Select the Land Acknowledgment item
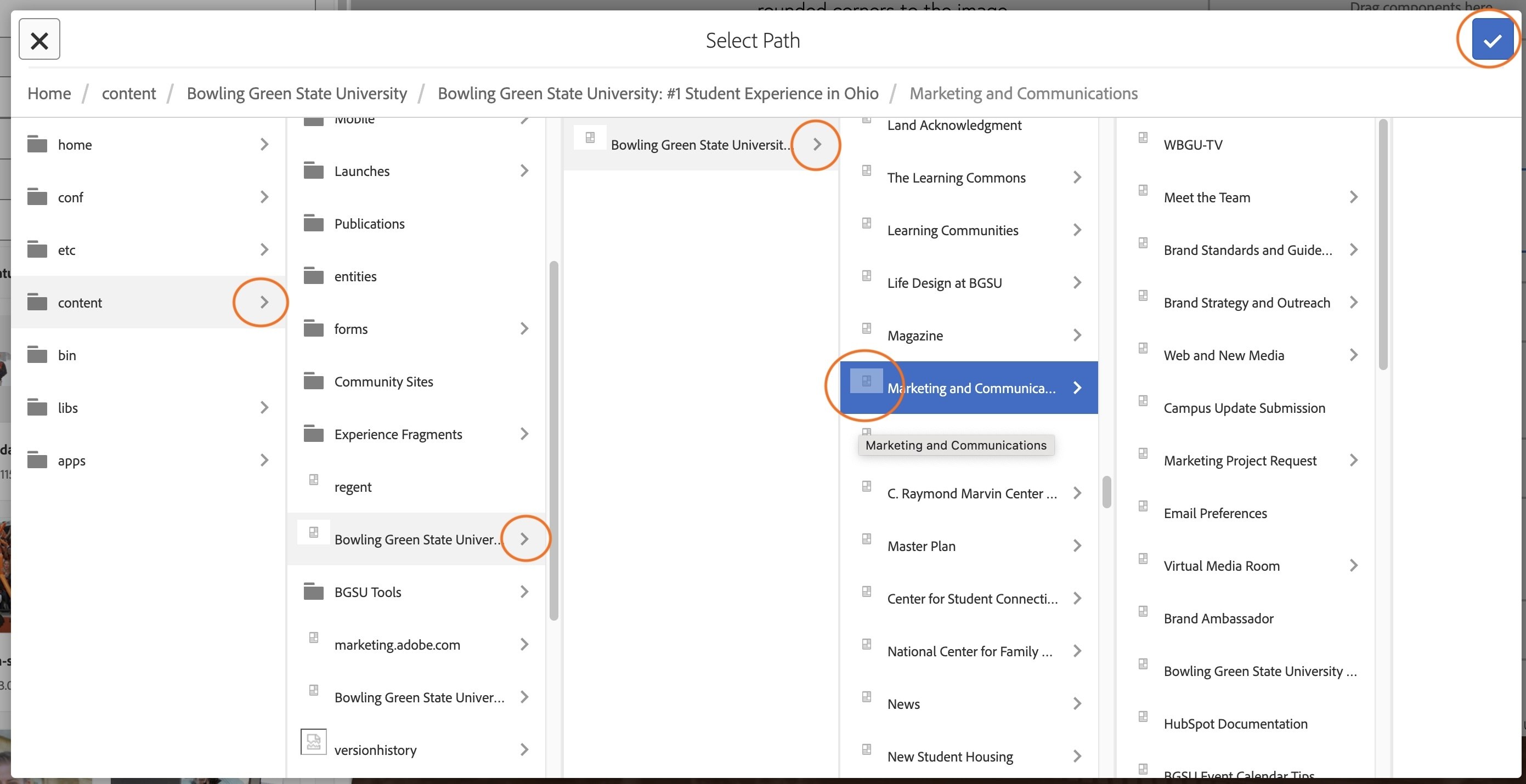Image resolution: width=1526 pixels, height=784 pixels. point(969,125)
